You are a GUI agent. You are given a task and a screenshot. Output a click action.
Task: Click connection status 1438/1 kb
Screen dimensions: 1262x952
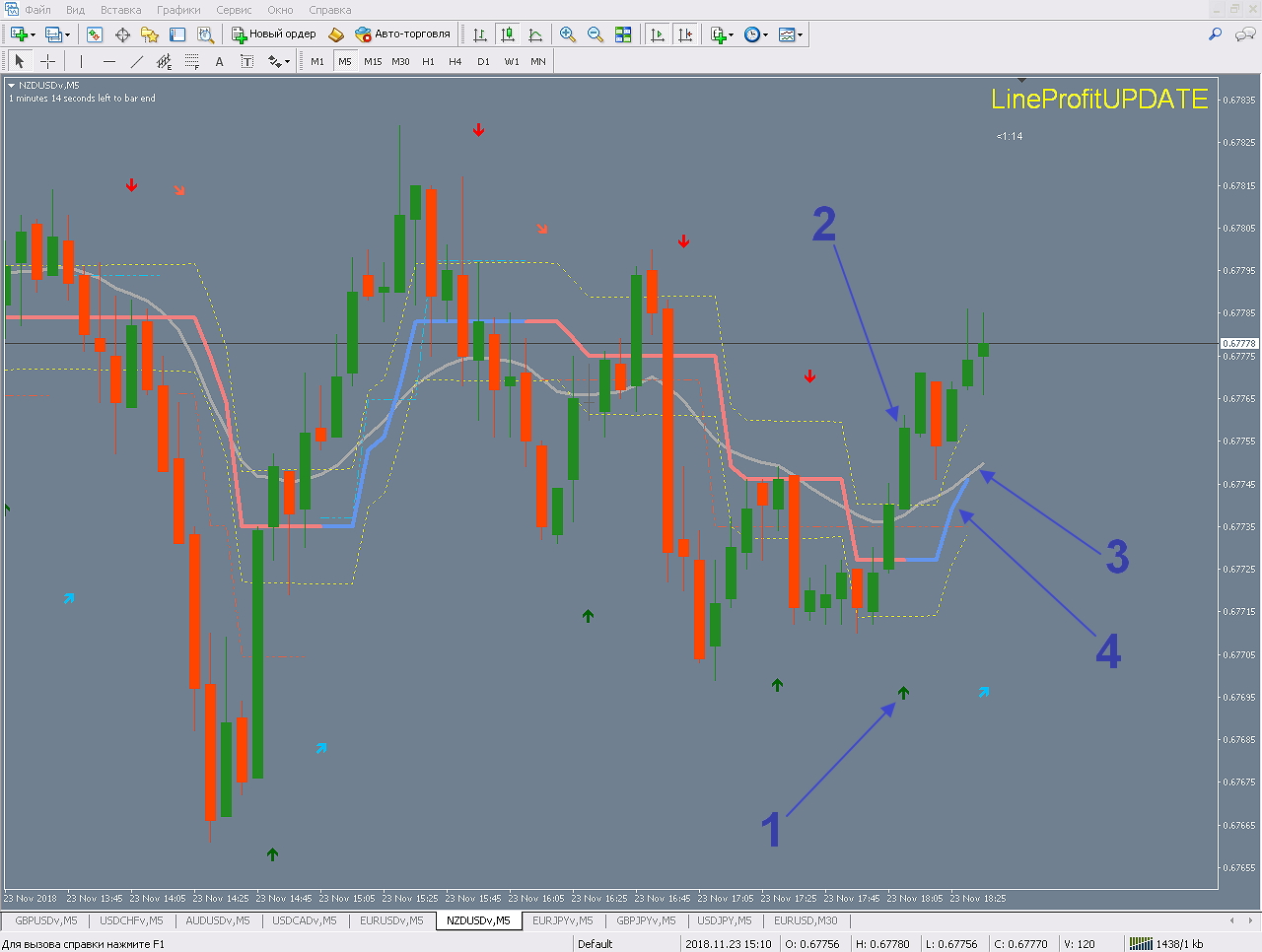(x=1166, y=944)
